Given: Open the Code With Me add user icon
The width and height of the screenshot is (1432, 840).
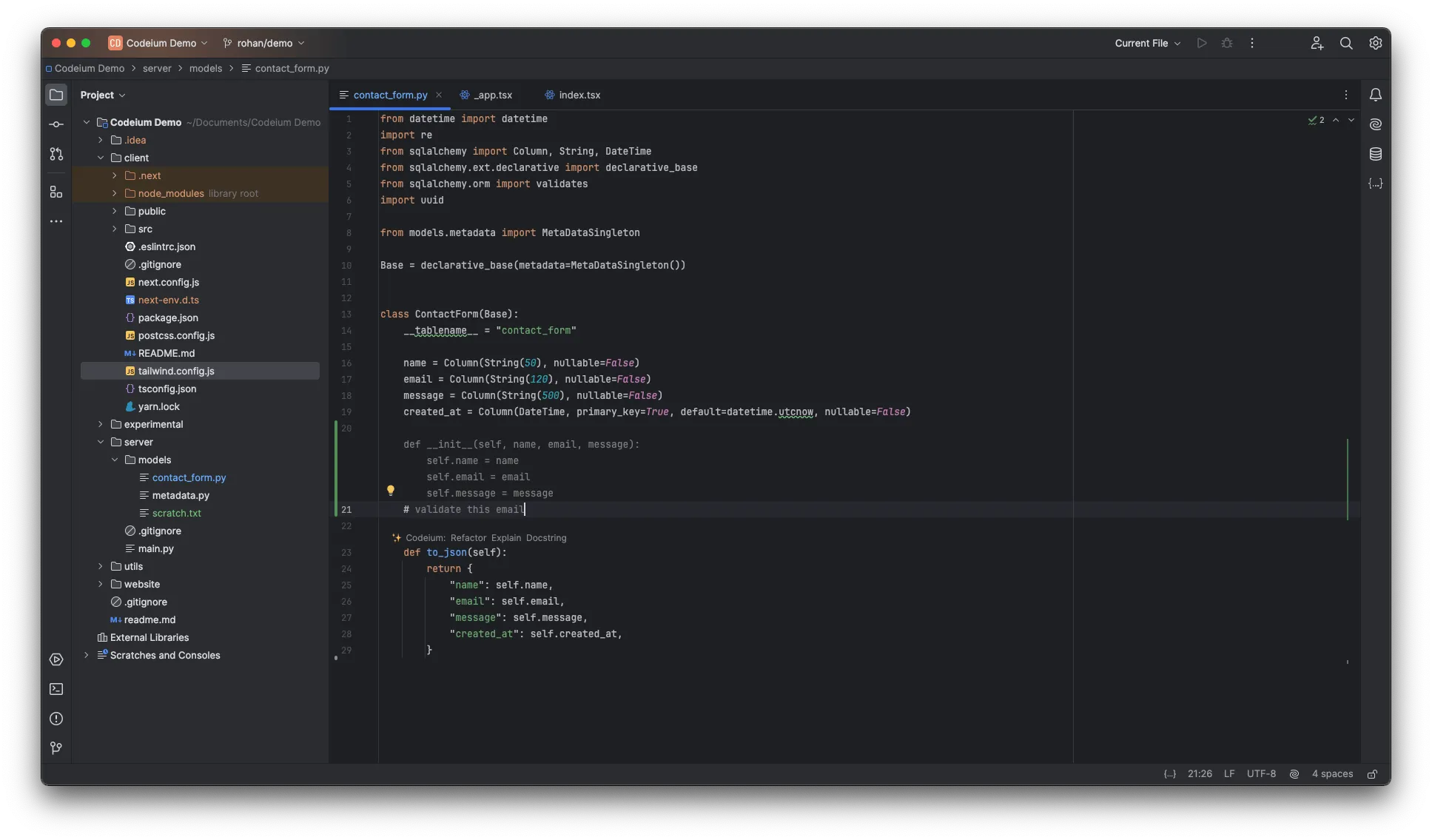Looking at the screenshot, I should tap(1317, 43).
